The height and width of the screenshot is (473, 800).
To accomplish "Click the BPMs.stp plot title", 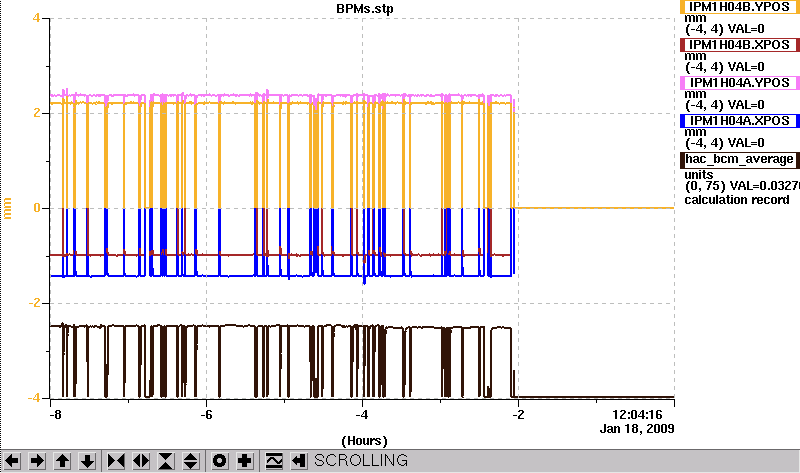I will [365, 9].
